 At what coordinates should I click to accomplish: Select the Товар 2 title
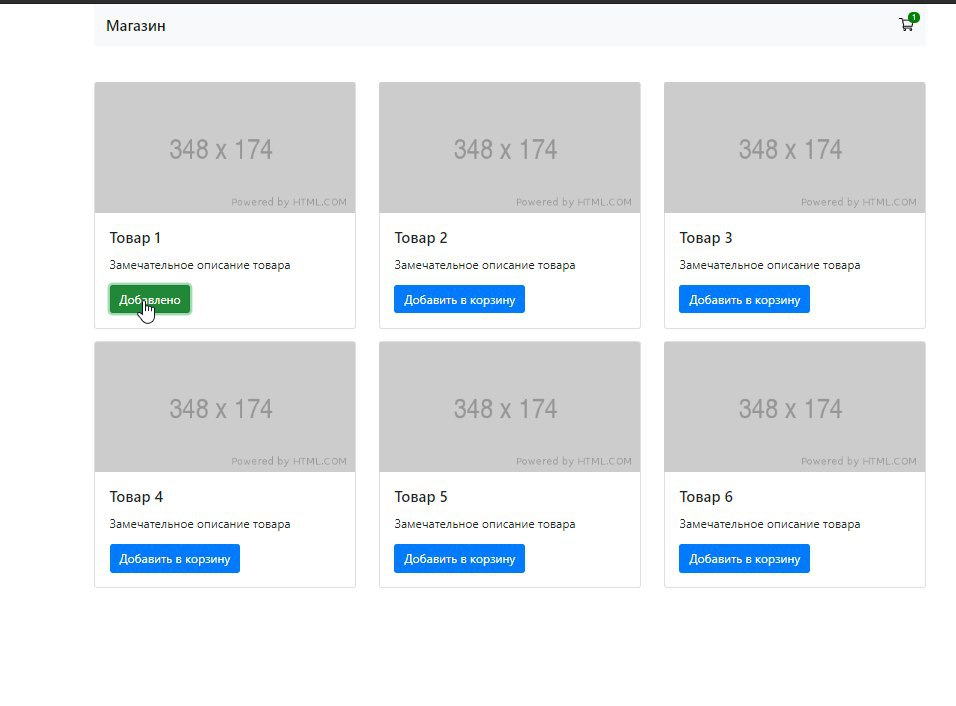[x=421, y=238]
